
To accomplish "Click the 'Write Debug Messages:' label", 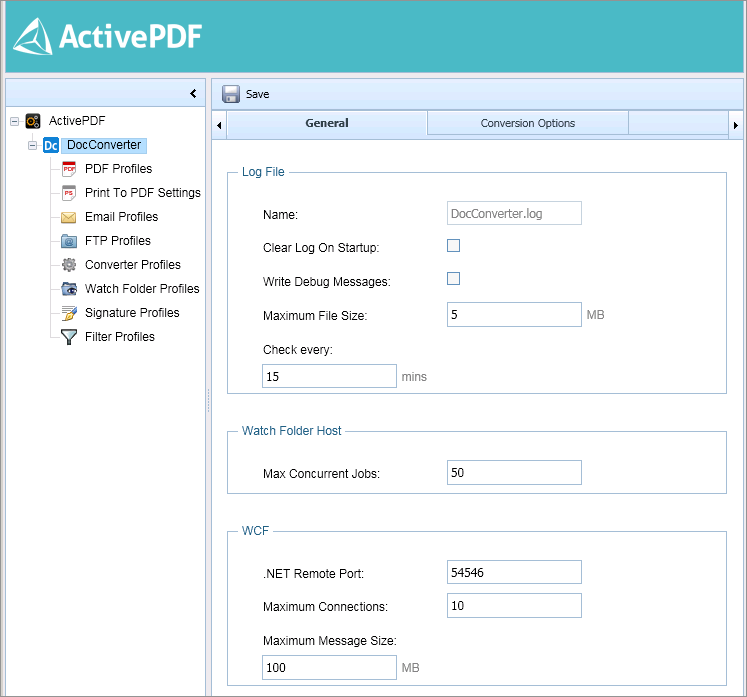I will tap(326, 282).
